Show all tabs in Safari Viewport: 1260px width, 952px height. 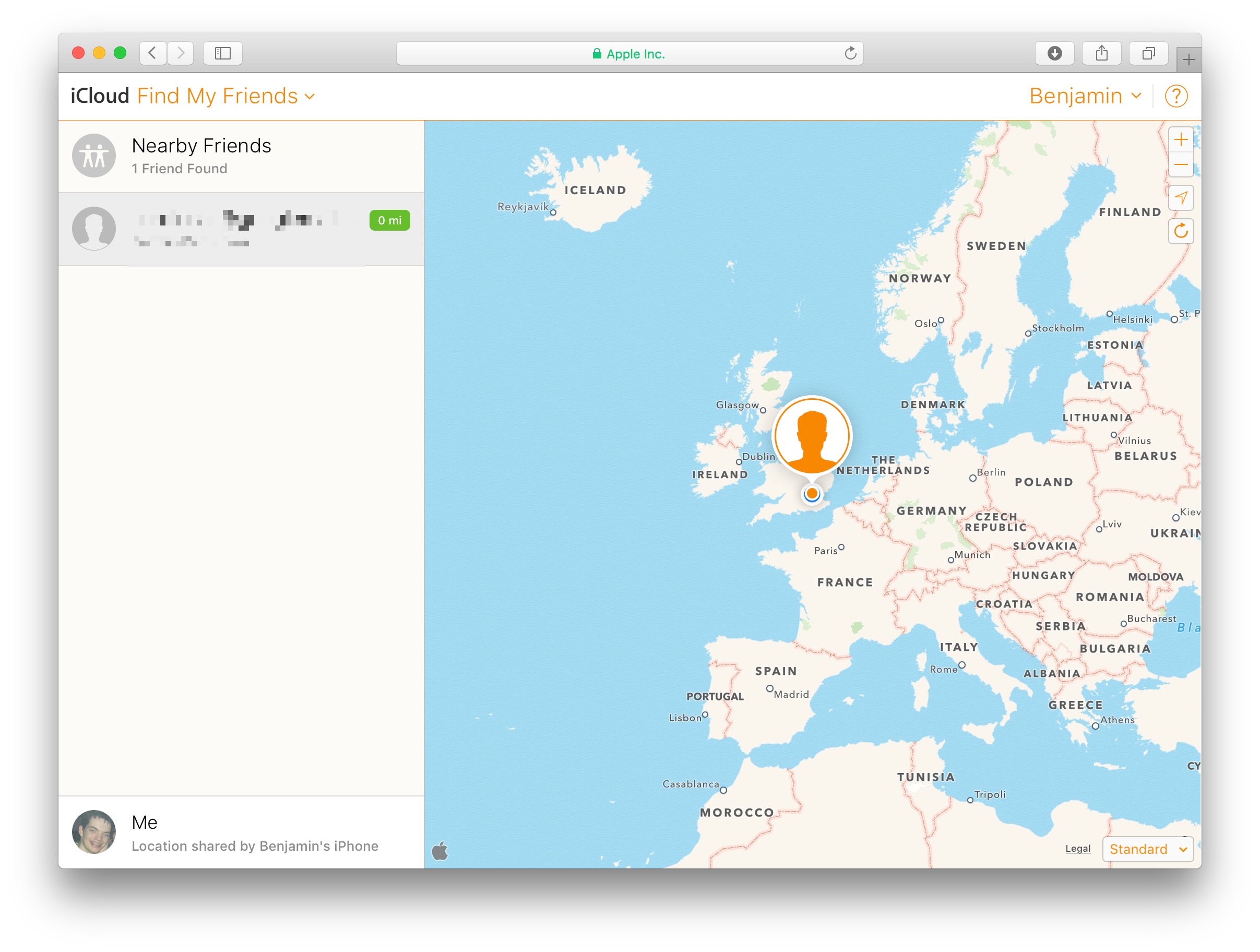coord(1148,53)
